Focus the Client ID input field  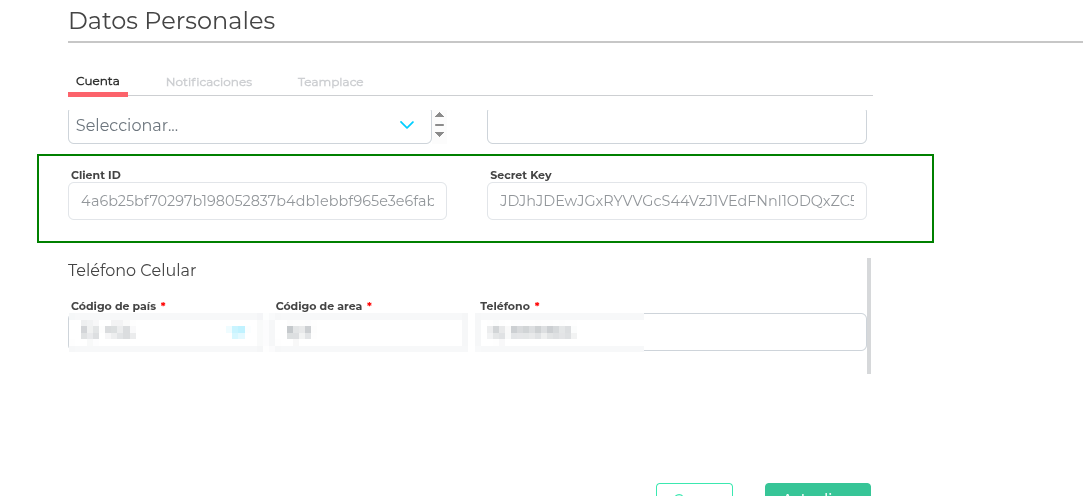(258, 201)
